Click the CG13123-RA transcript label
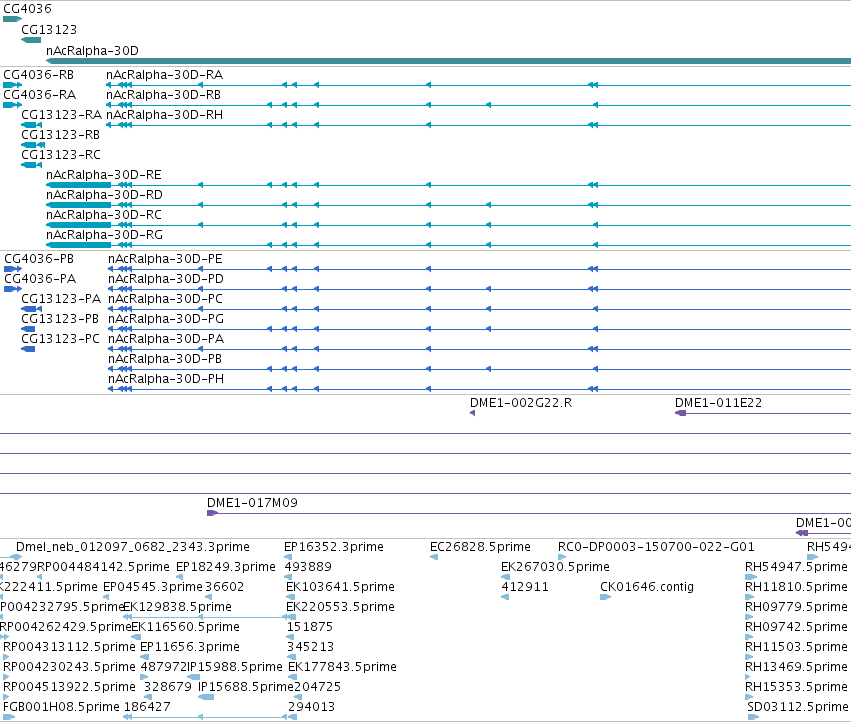 [x=61, y=115]
